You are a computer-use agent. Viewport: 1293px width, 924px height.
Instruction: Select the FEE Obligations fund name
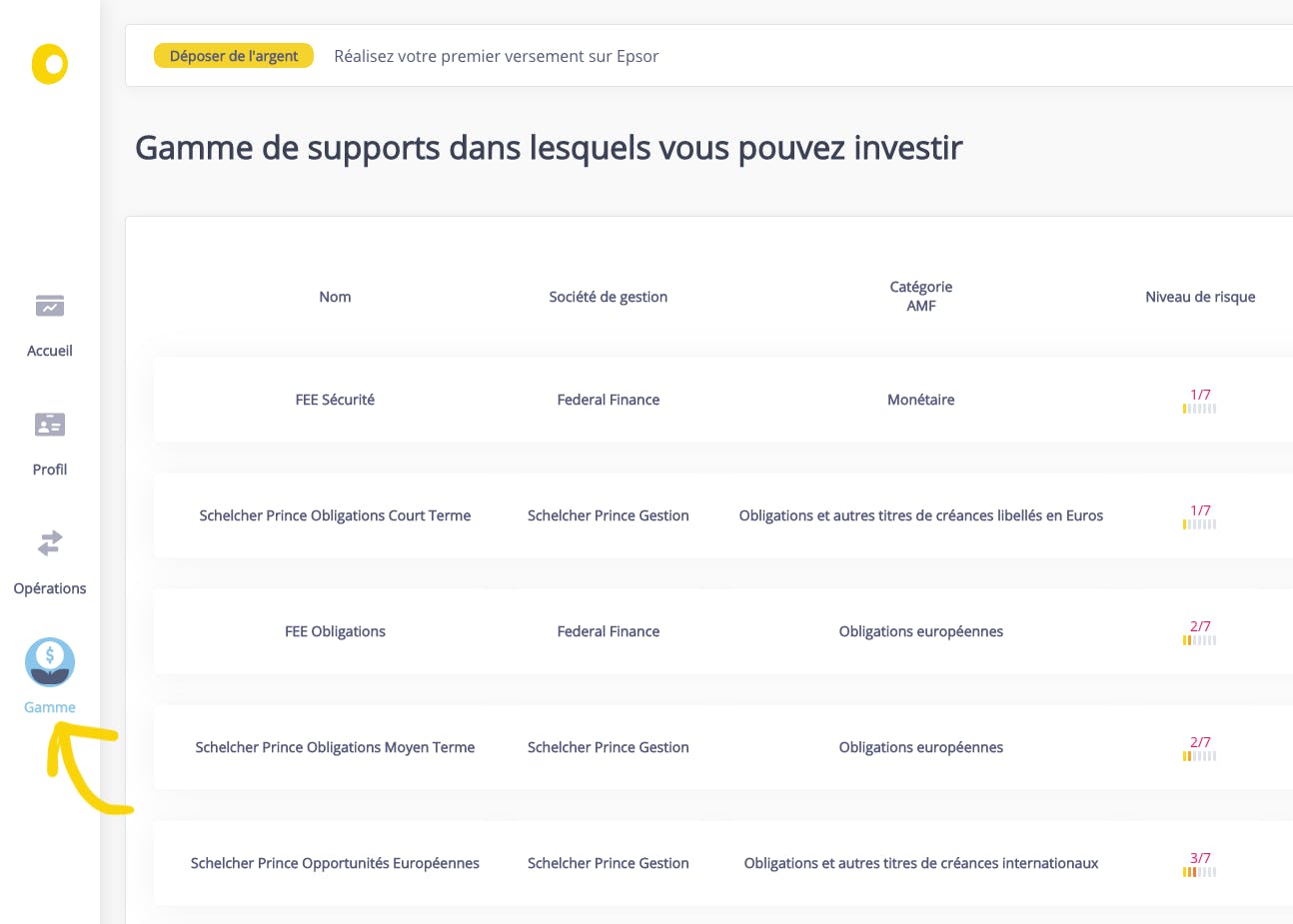tap(335, 631)
